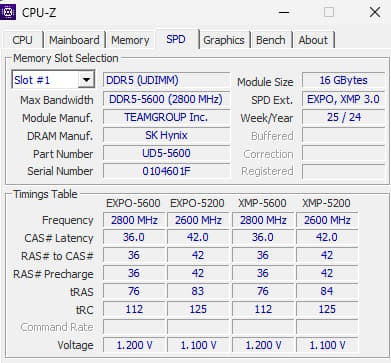Click XMP-5200 tRC value 125
This screenshot has width=391, height=363.
click(x=327, y=309)
